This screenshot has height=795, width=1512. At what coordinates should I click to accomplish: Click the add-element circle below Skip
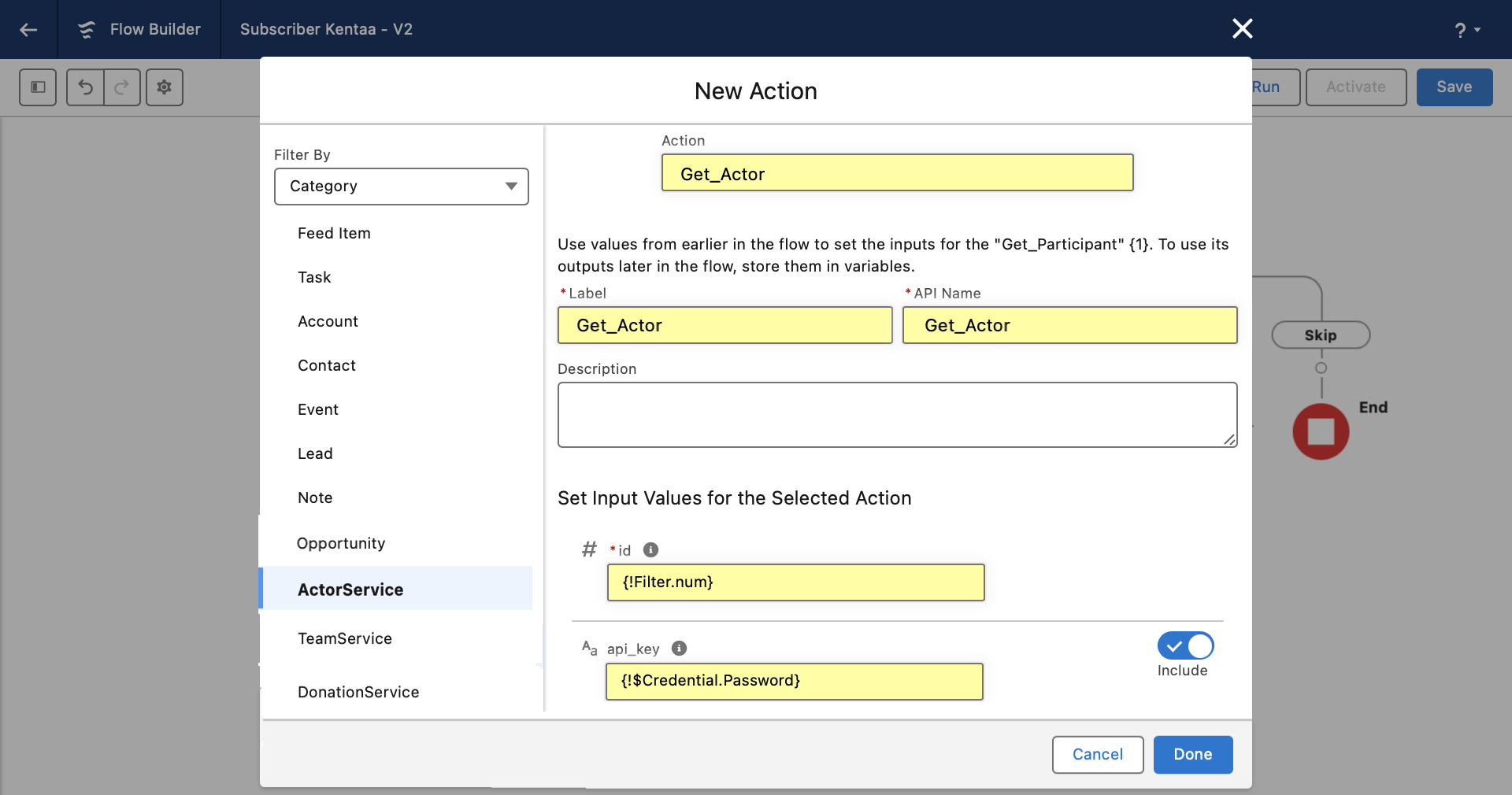pyautogui.click(x=1321, y=368)
